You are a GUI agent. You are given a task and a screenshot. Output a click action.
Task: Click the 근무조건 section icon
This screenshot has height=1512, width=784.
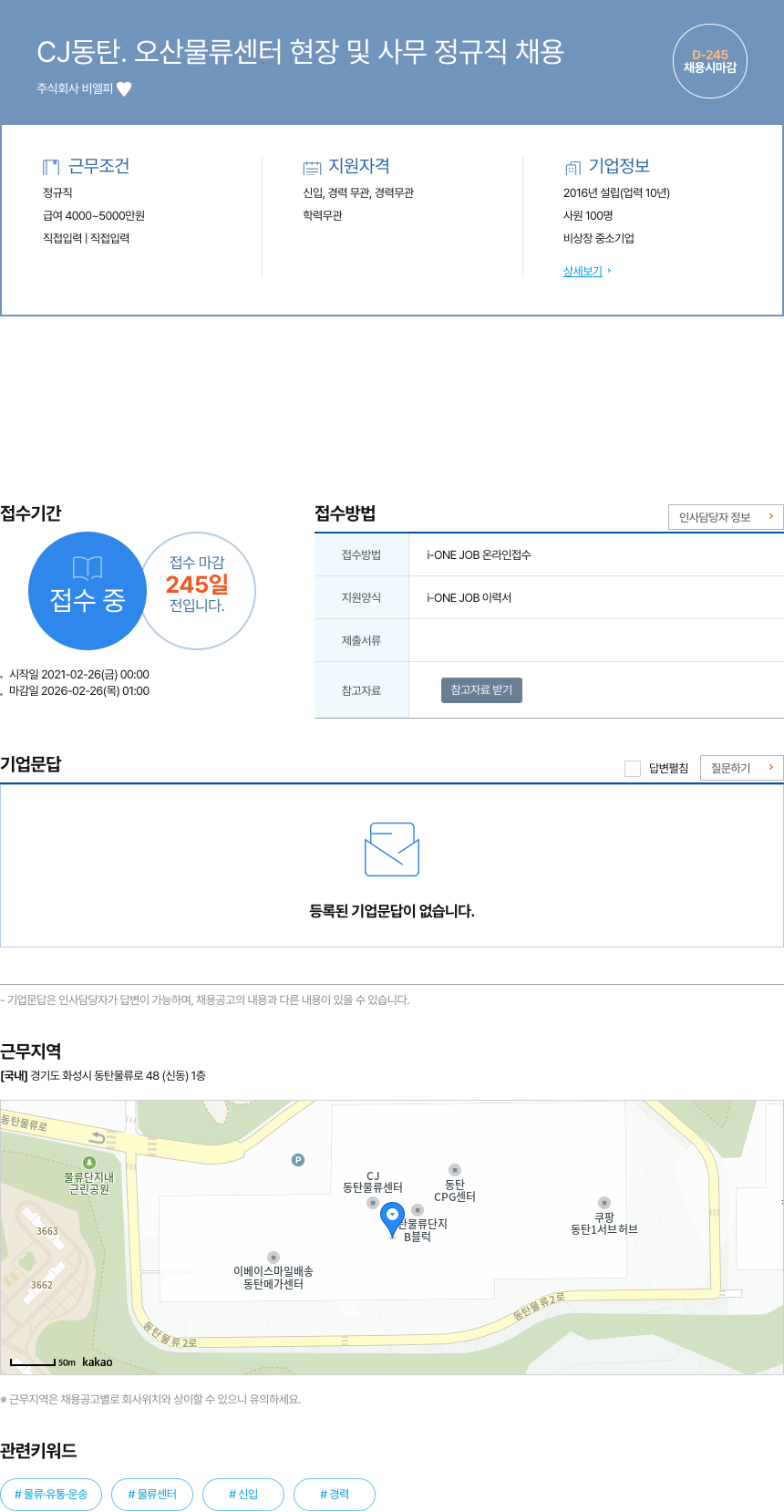[51, 167]
